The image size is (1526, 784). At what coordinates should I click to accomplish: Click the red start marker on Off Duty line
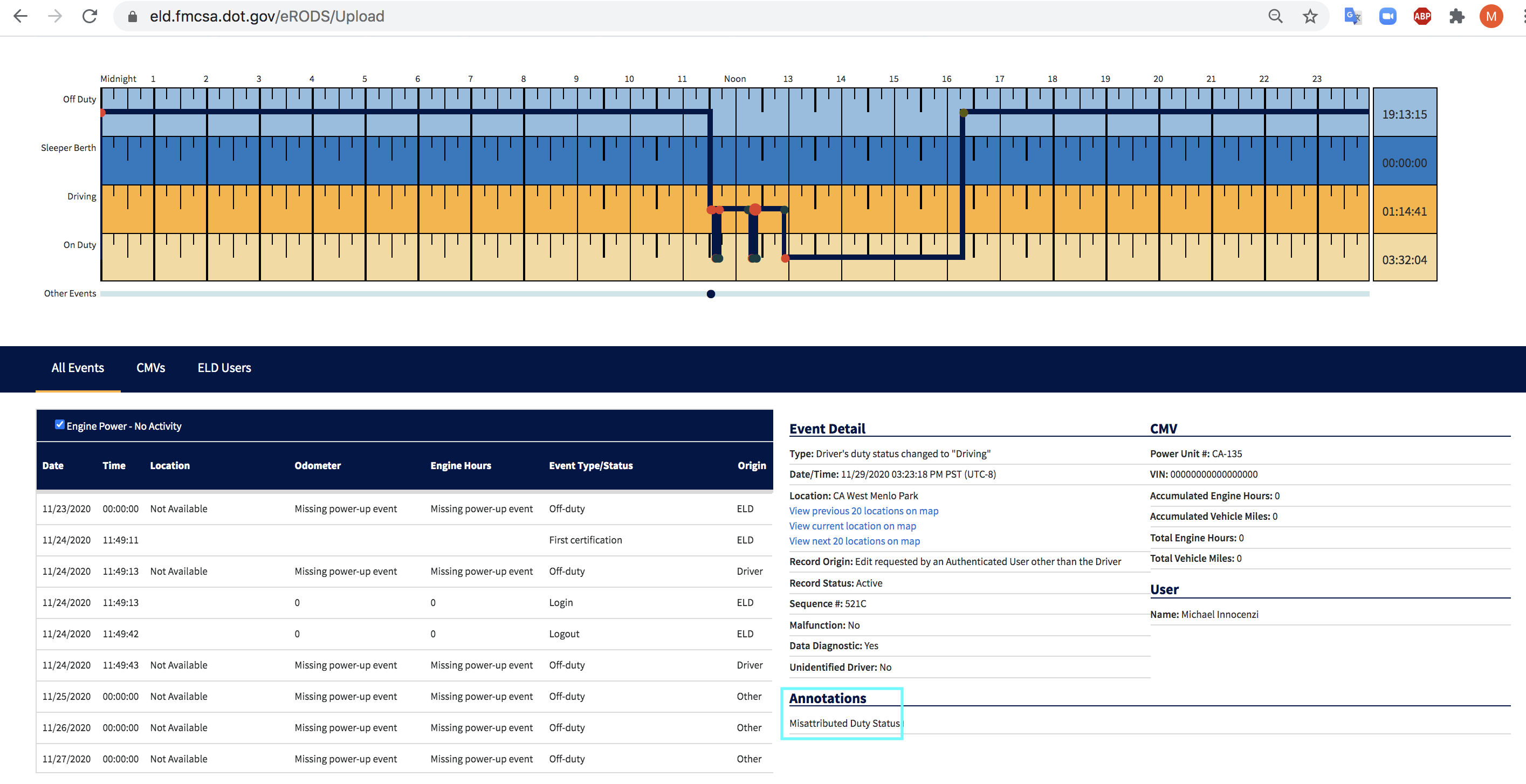[x=102, y=113]
